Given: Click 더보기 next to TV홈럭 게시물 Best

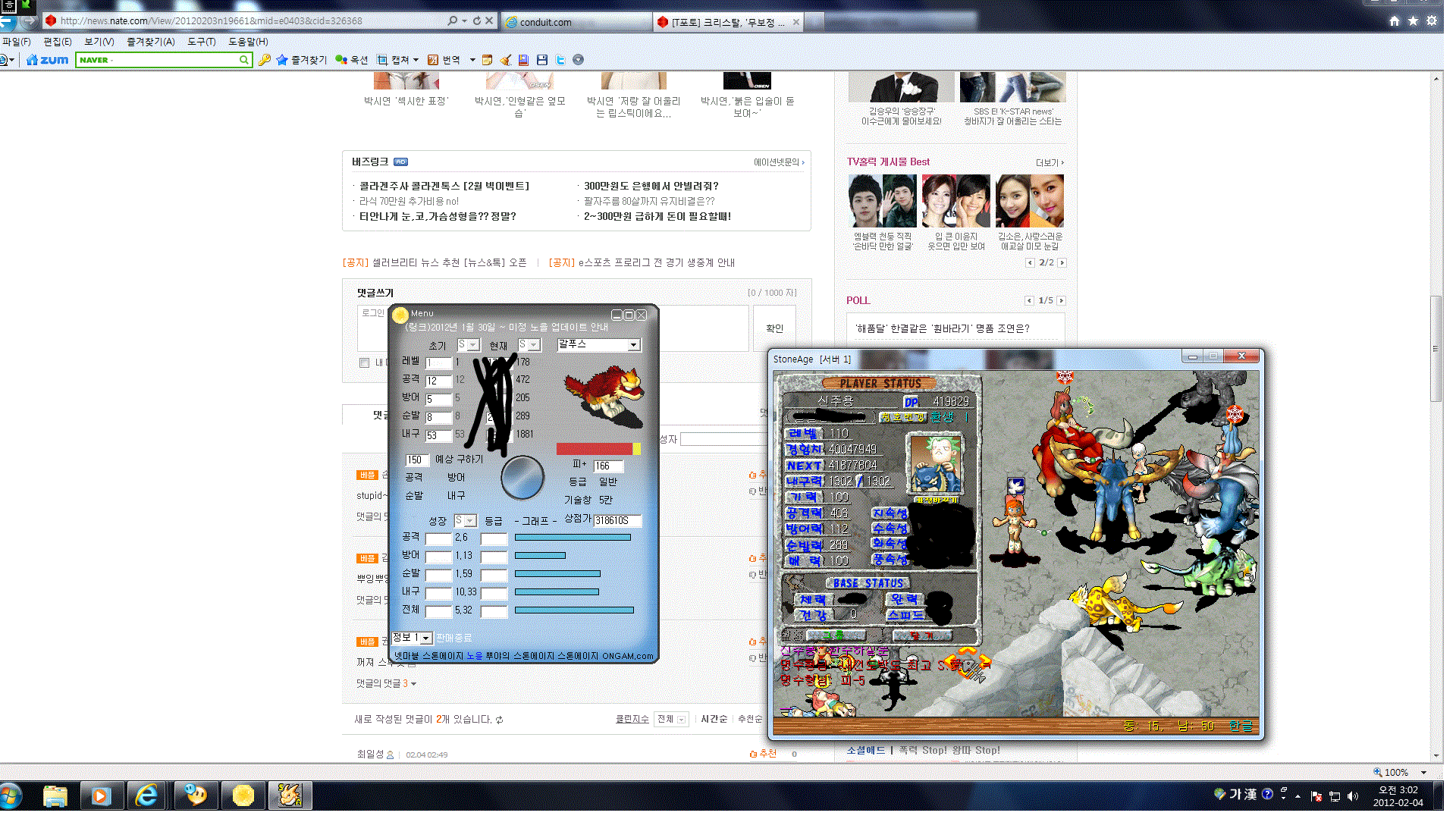Looking at the screenshot, I should tap(1050, 162).
